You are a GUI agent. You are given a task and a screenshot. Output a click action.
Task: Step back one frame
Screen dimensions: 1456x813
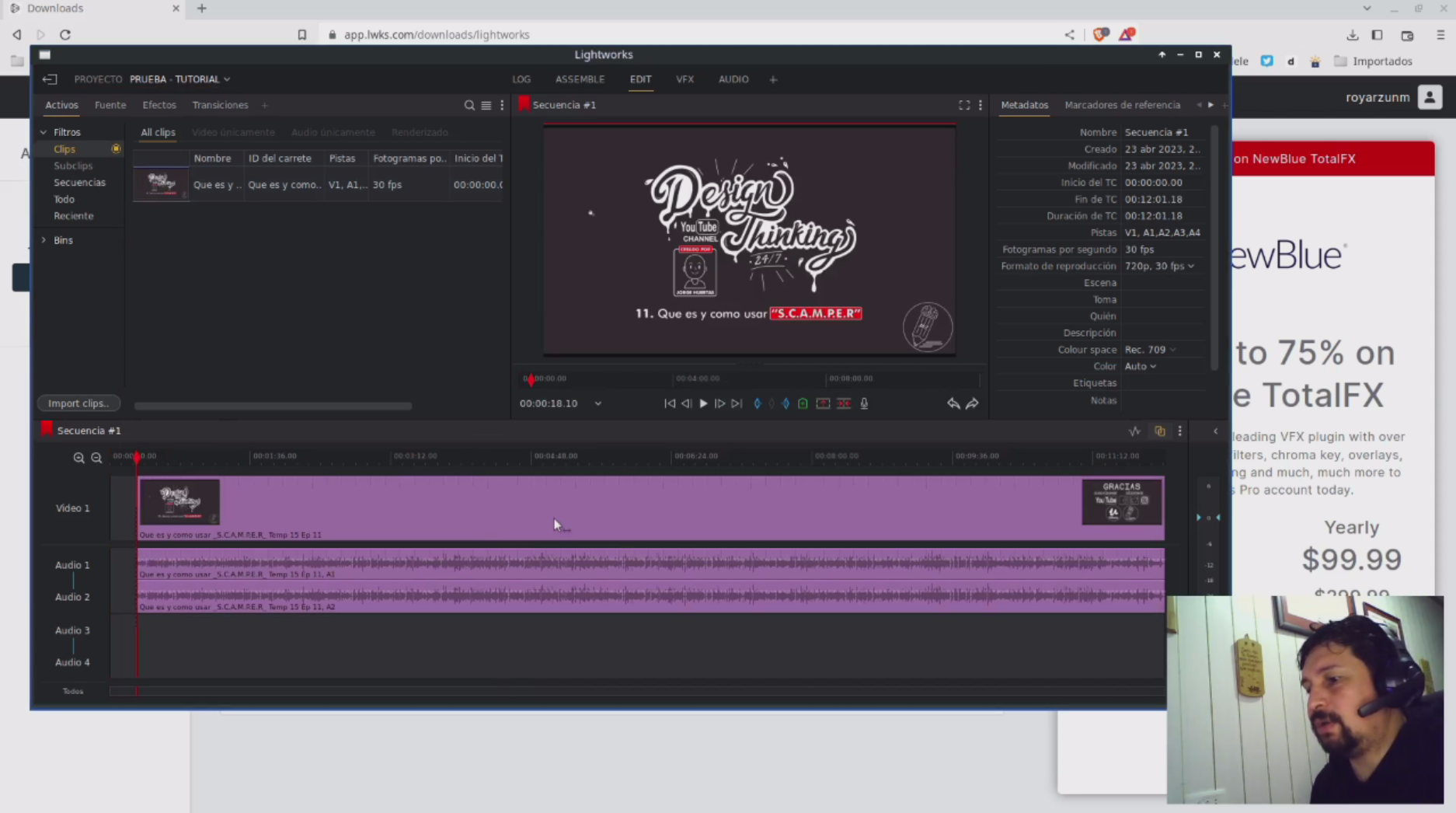click(x=686, y=403)
